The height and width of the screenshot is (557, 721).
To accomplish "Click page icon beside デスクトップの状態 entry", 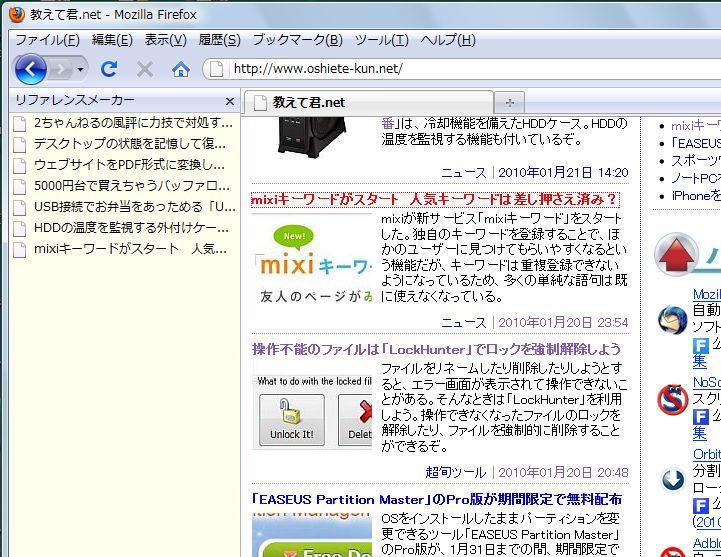I will [x=19, y=145].
